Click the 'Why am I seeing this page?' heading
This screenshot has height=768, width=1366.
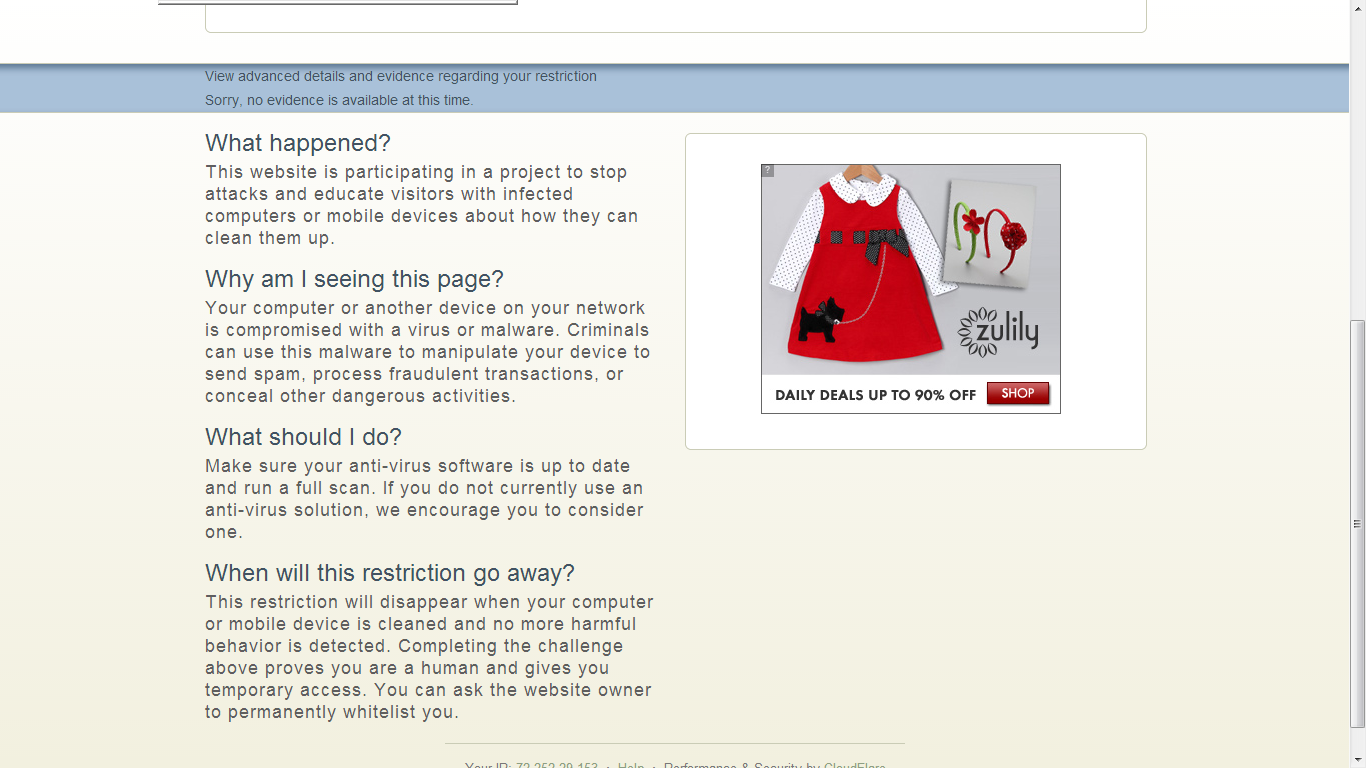coord(355,279)
